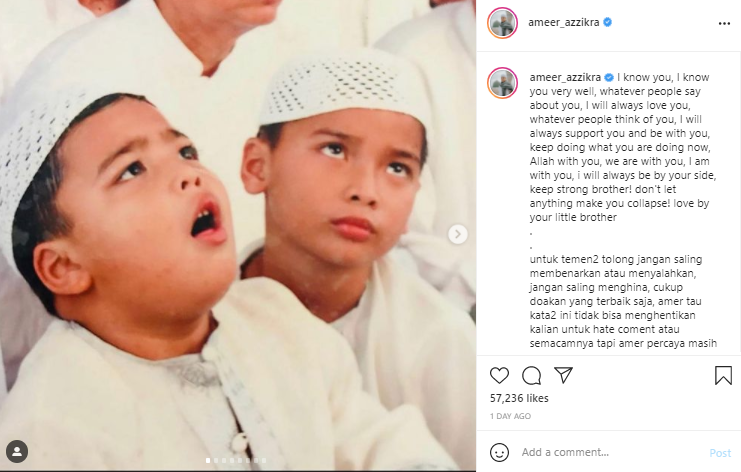
Task: Click the main photo of two boys
Action: point(238,235)
